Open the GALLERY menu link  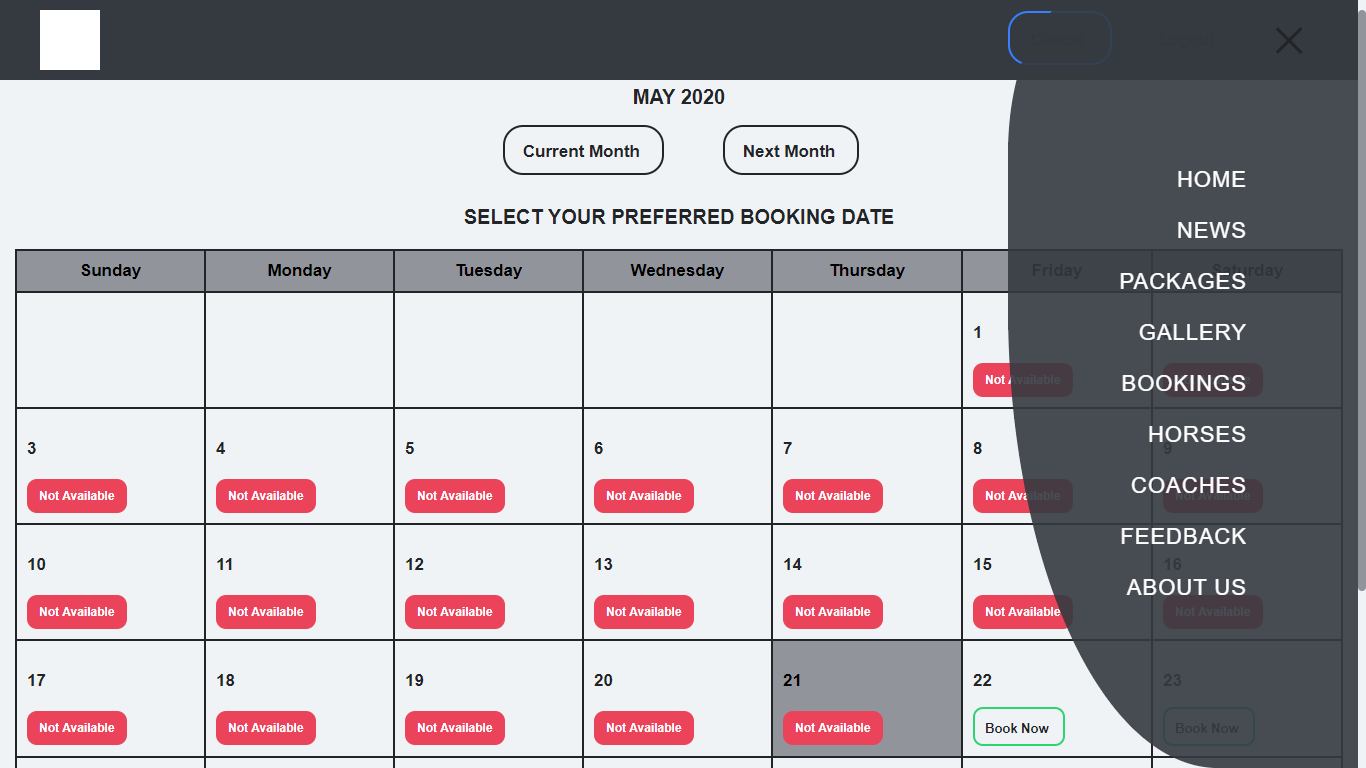pos(1192,333)
